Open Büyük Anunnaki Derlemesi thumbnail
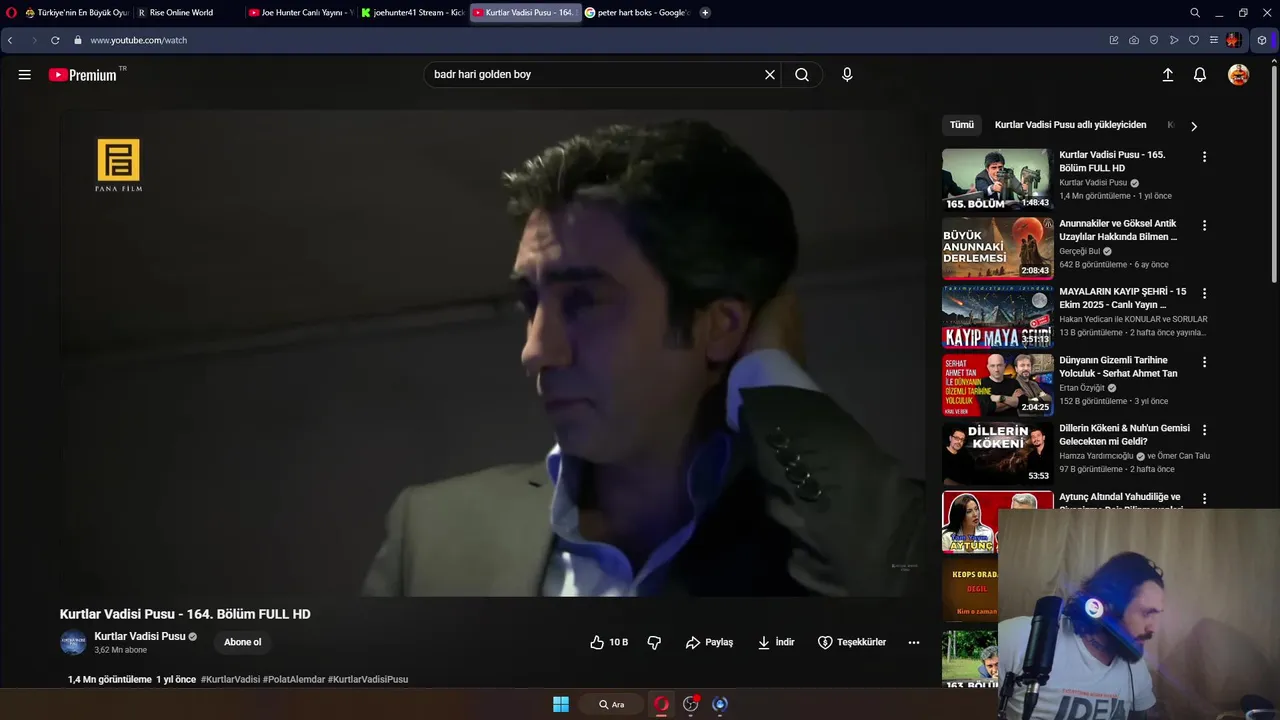Screen dimensions: 1280x720 tap(997, 248)
